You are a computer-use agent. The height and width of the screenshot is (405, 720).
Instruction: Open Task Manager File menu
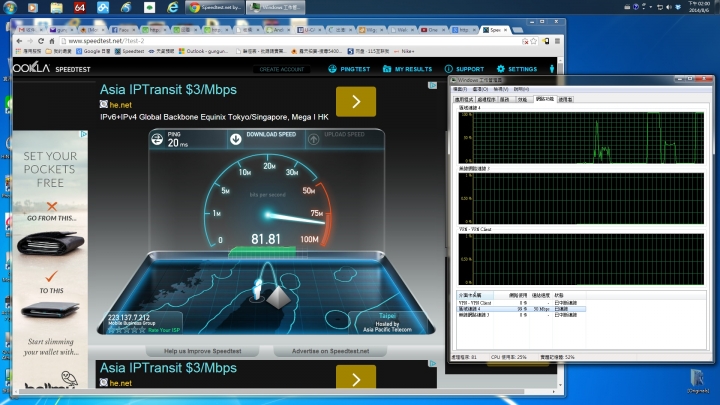pyautogui.click(x=460, y=89)
